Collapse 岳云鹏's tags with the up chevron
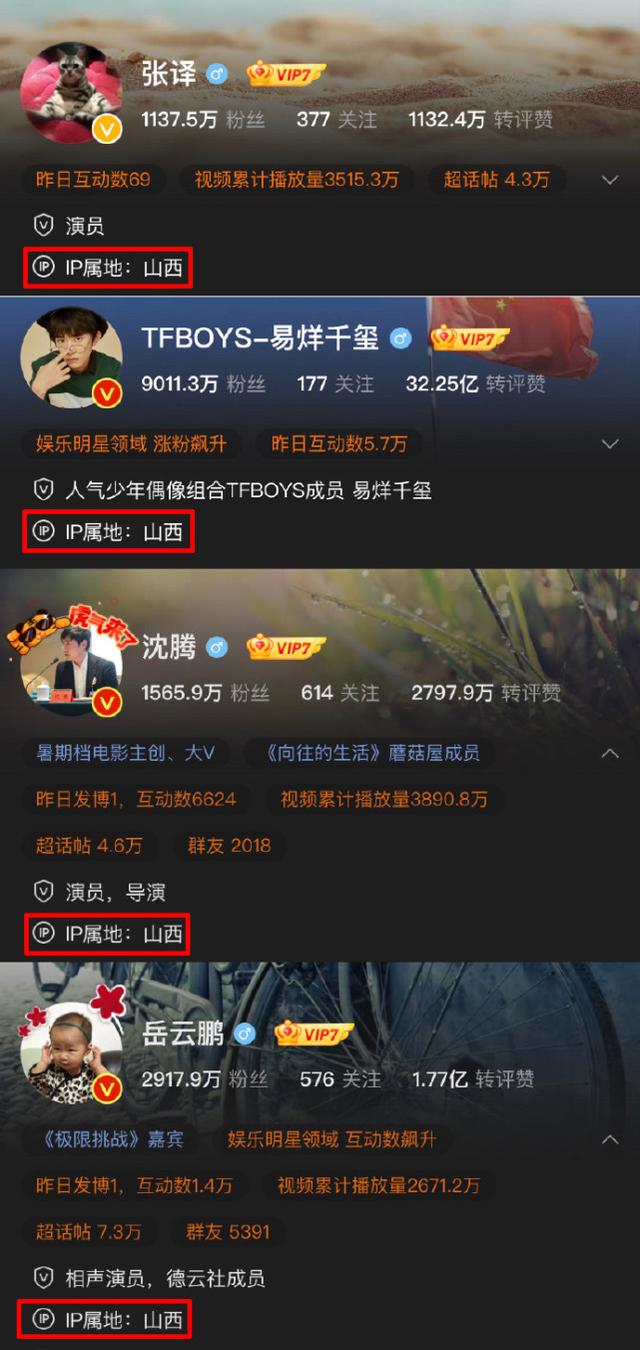The image size is (640, 1350). click(610, 1139)
